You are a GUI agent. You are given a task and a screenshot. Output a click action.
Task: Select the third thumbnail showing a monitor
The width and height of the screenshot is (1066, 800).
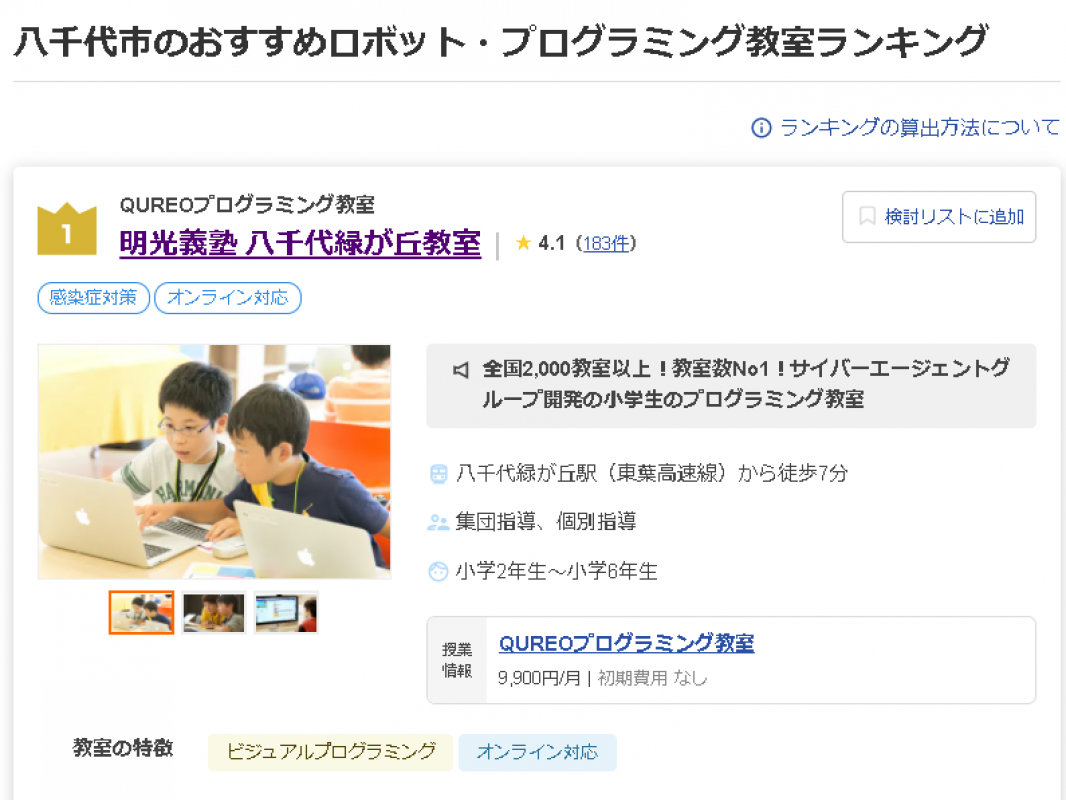[x=286, y=612]
